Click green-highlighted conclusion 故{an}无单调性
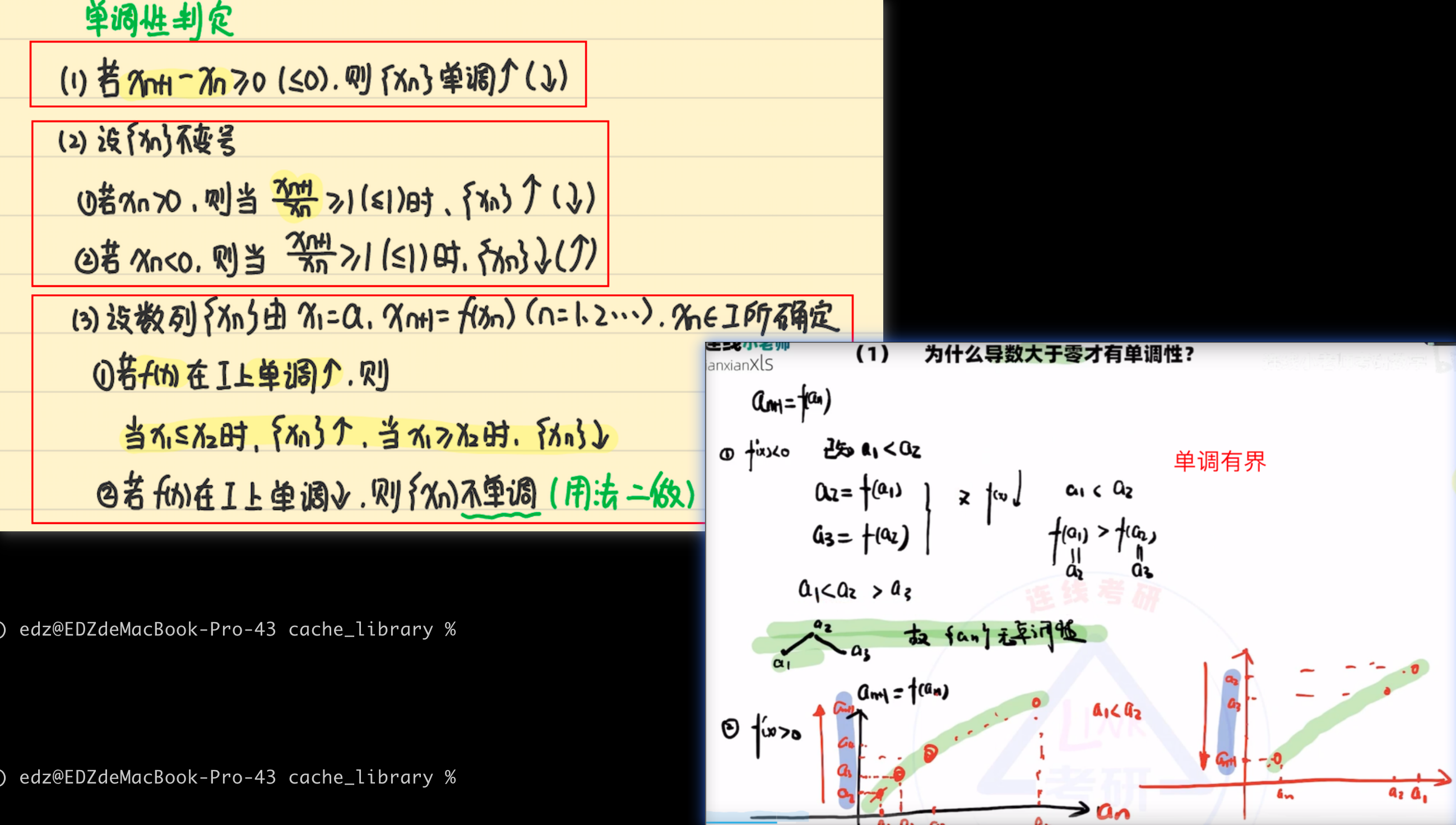Screen dimensions: 1456x825 pyautogui.click(x=996, y=635)
